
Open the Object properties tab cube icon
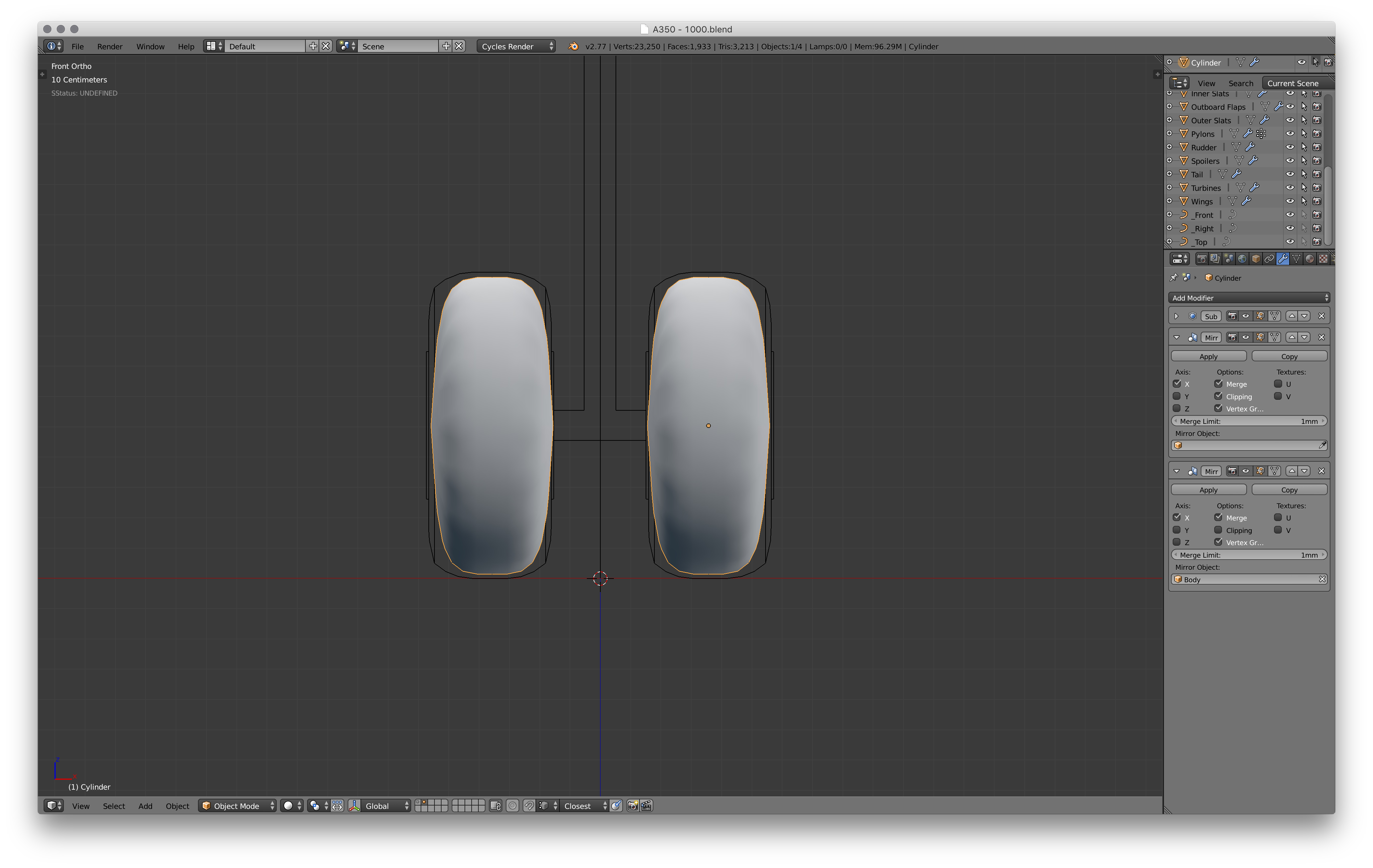click(x=1255, y=259)
